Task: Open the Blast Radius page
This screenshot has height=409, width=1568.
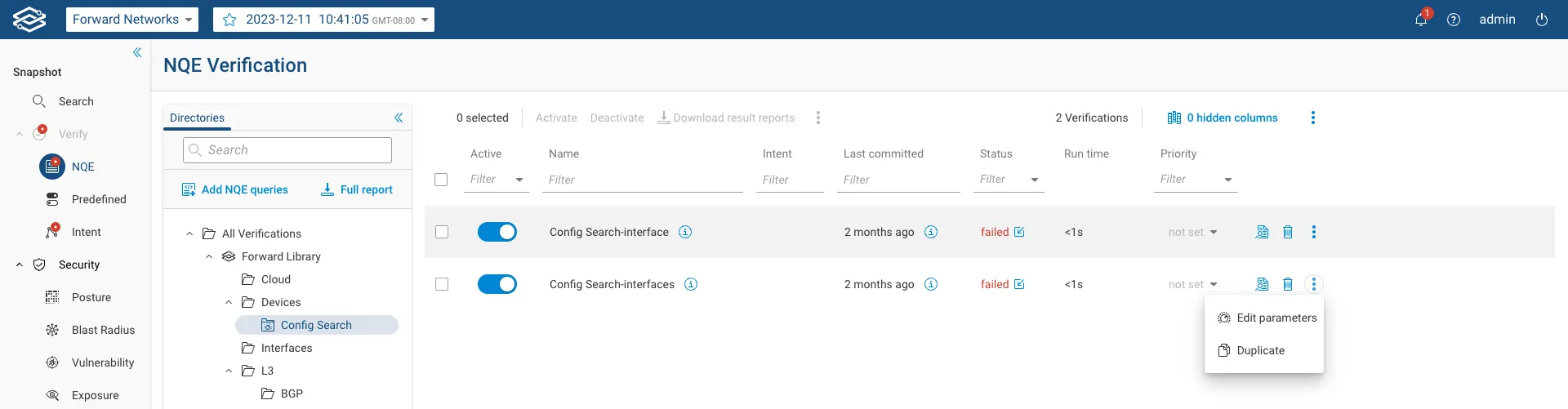Action: tap(103, 330)
